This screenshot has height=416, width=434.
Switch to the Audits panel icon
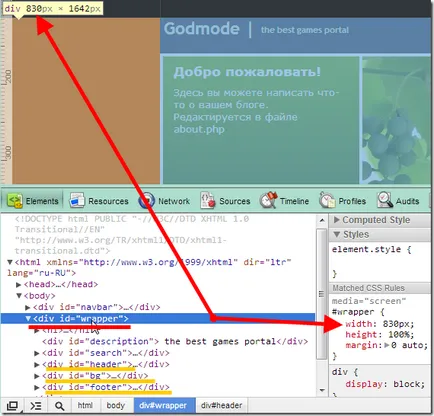385,200
